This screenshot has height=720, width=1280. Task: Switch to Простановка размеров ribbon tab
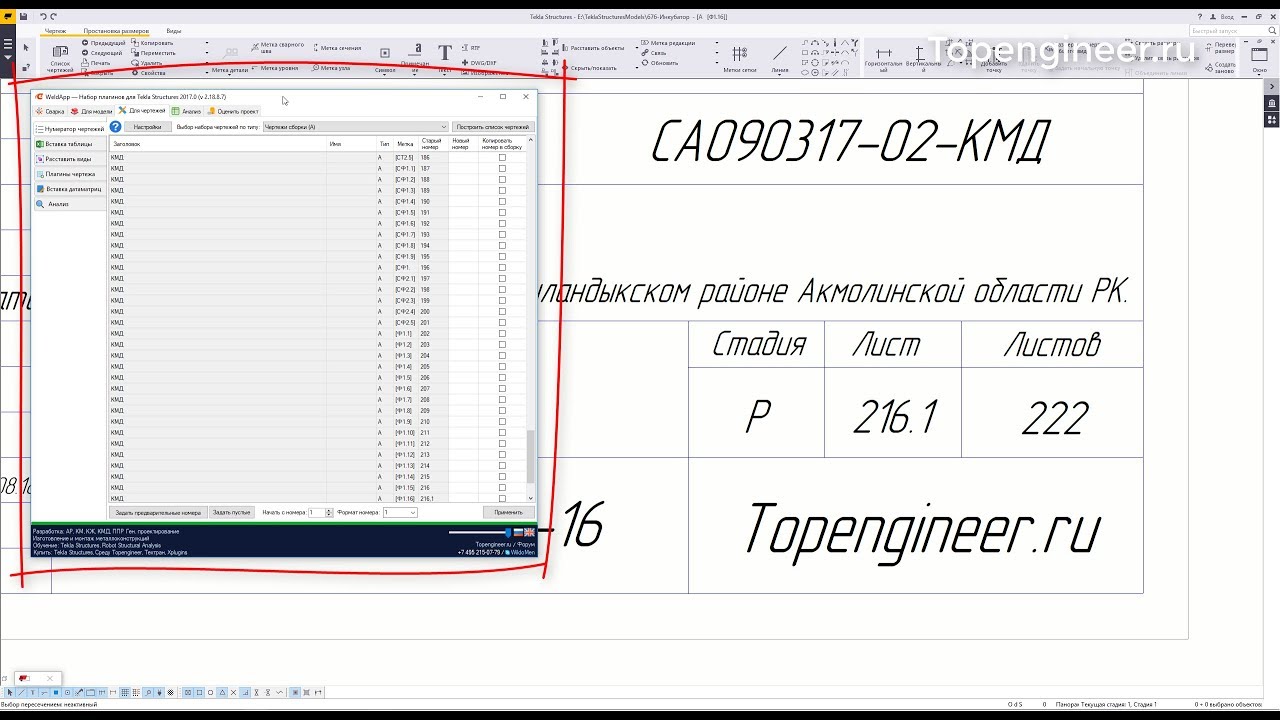click(x=116, y=31)
